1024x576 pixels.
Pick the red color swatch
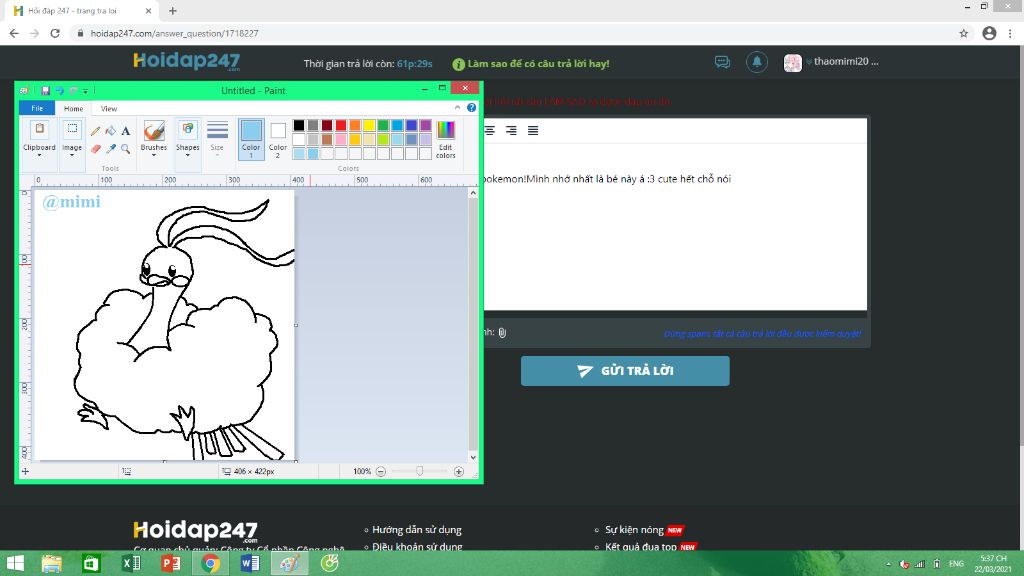click(341, 125)
